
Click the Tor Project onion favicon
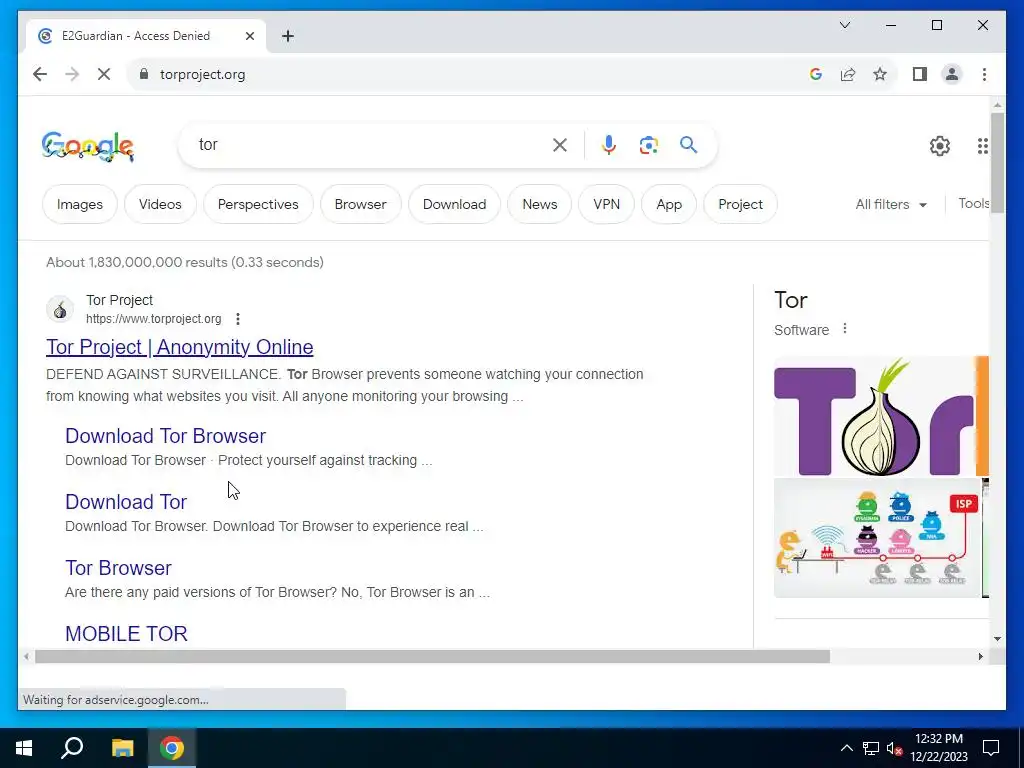click(60, 310)
